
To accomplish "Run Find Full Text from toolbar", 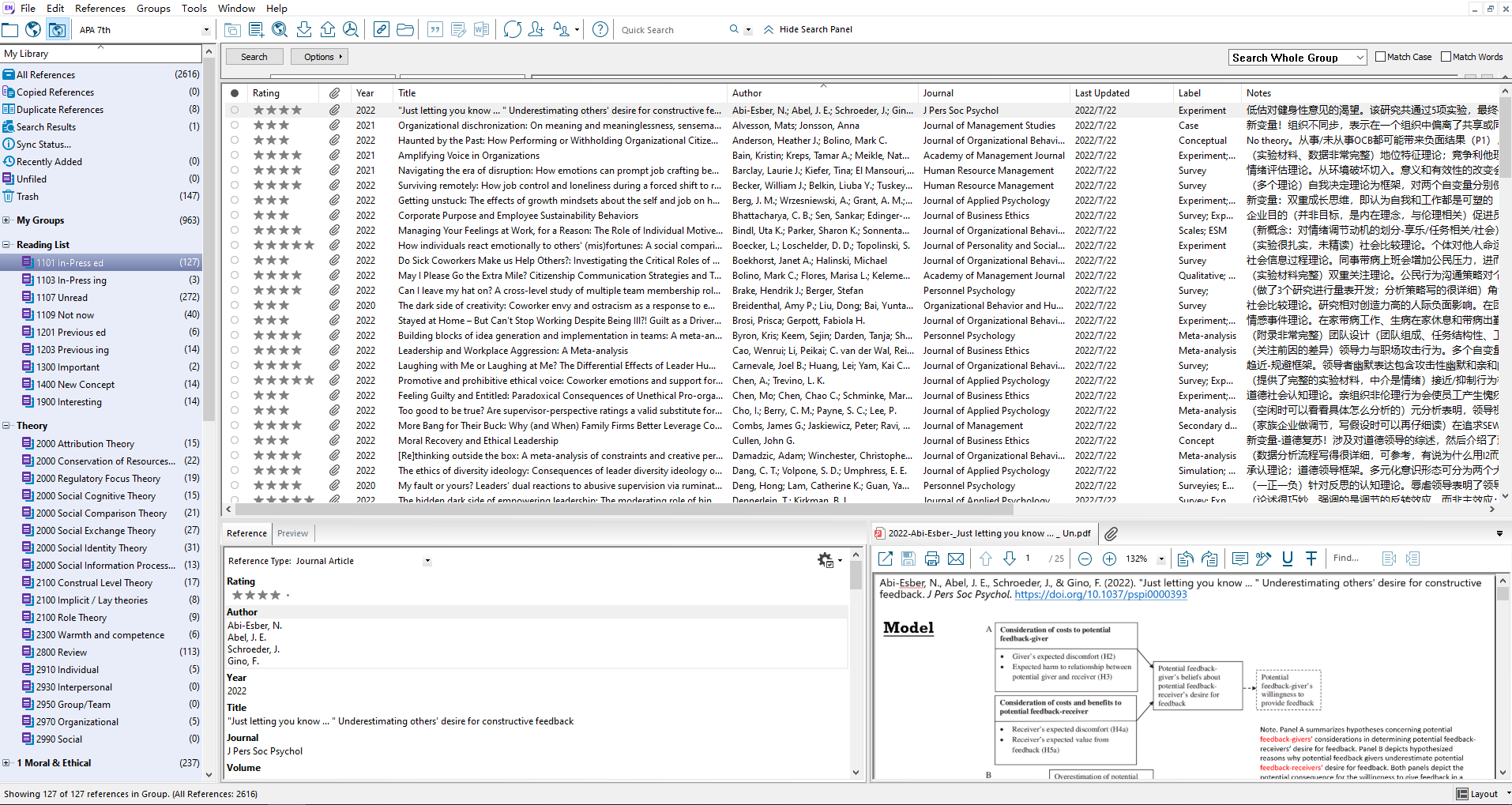I will click(351, 30).
